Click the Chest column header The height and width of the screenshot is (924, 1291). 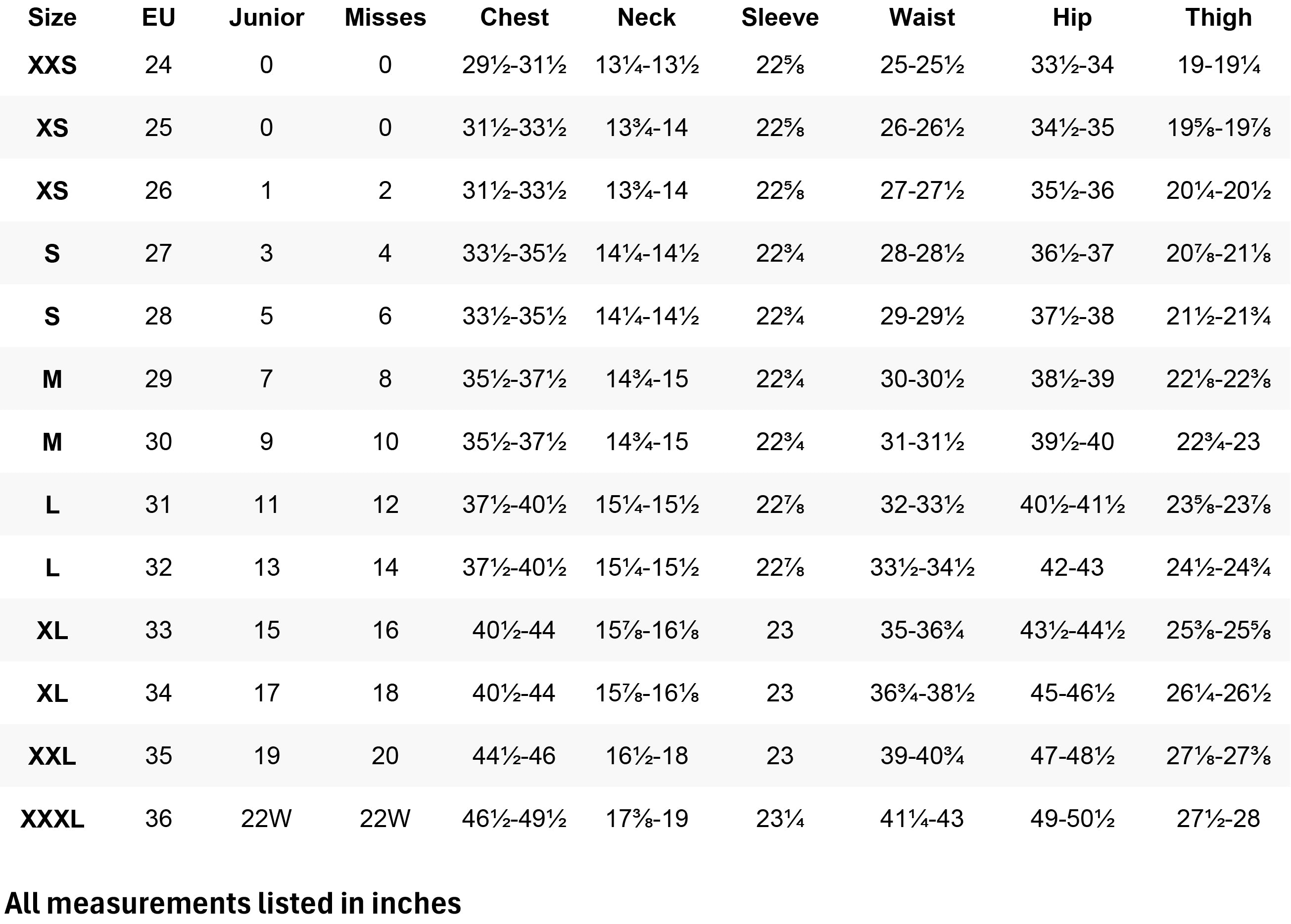coord(515,18)
